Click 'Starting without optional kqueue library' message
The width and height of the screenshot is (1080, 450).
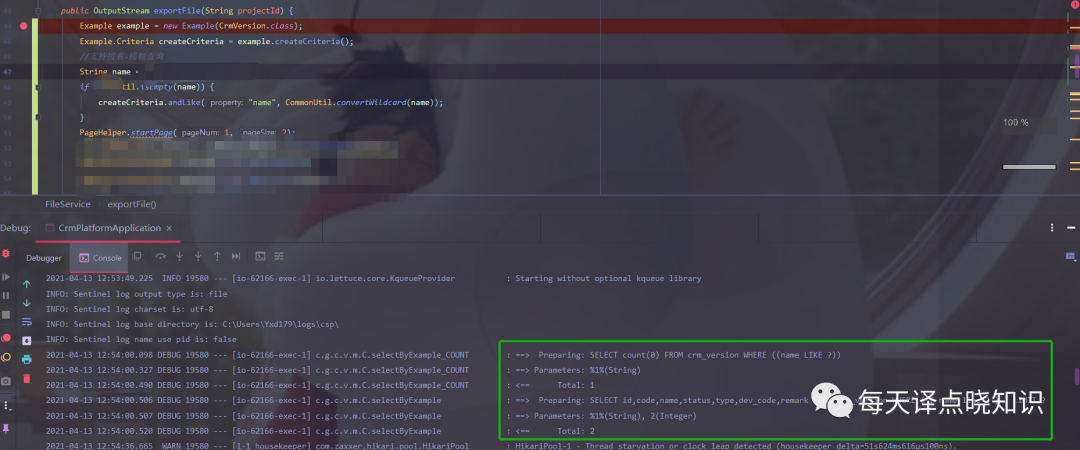608,278
